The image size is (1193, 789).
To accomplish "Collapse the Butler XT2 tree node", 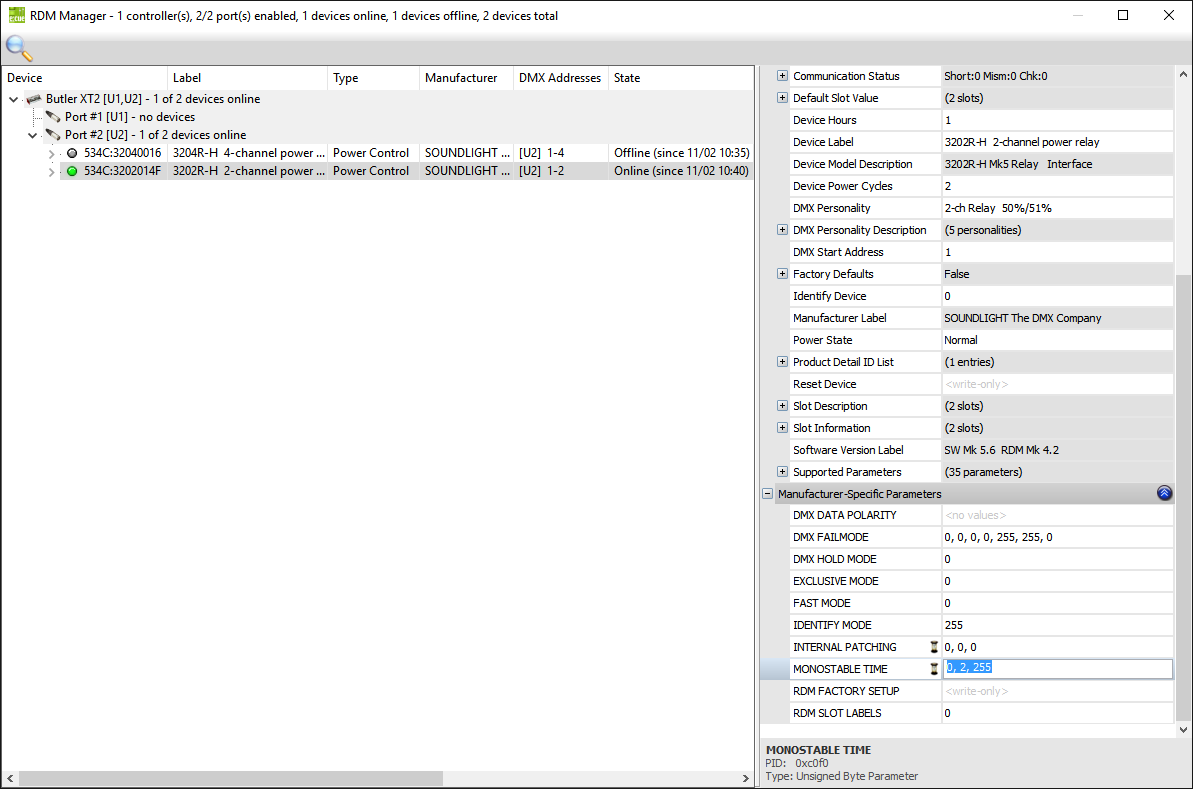I will point(14,99).
